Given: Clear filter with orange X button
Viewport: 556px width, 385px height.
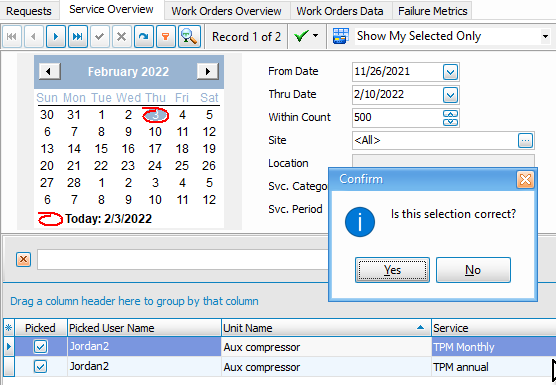Looking at the screenshot, I should pos(23,260).
